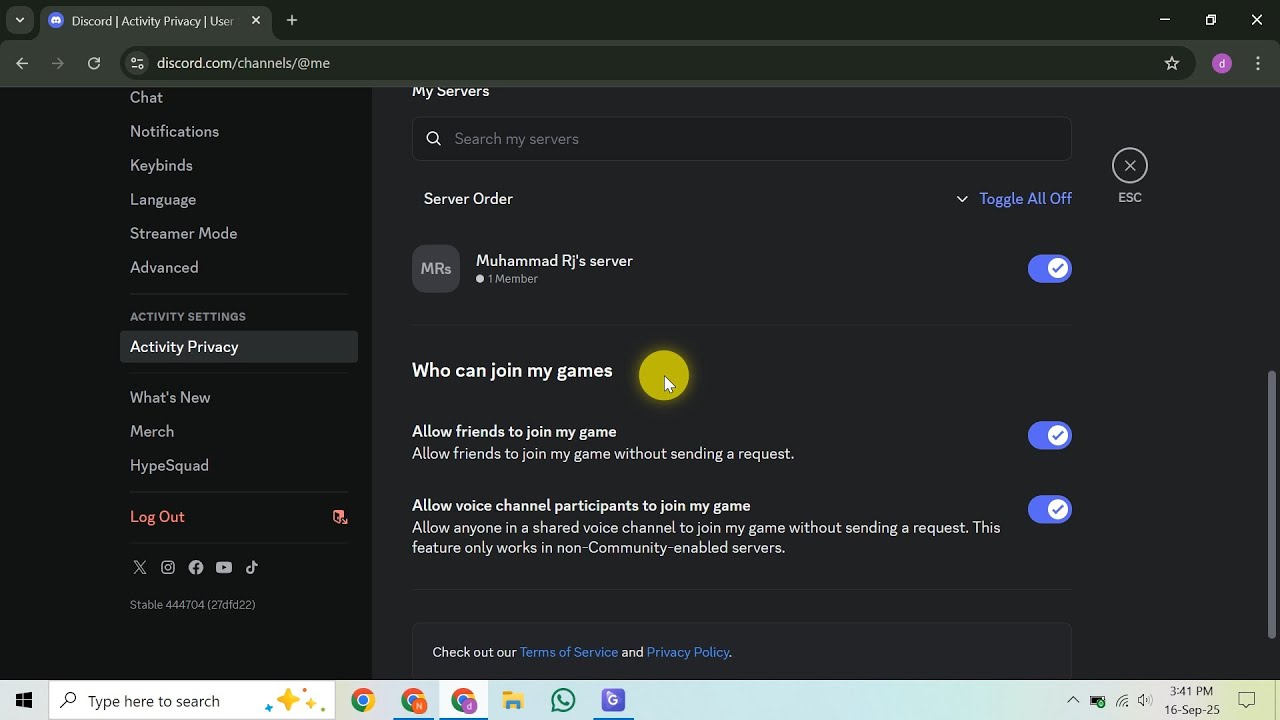Image resolution: width=1280 pixels, height=720 pixels.
Task: Open the network icon in tray
Action: (x=1122, y=701)
